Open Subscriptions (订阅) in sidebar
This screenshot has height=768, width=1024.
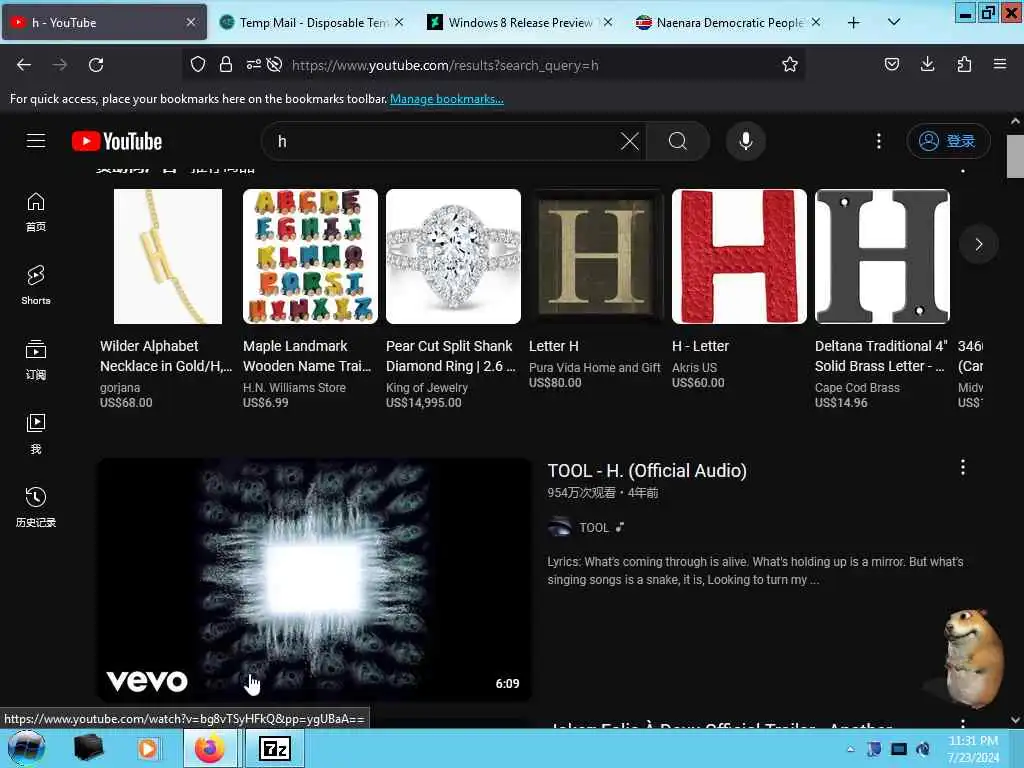click(x=36, y=360)
